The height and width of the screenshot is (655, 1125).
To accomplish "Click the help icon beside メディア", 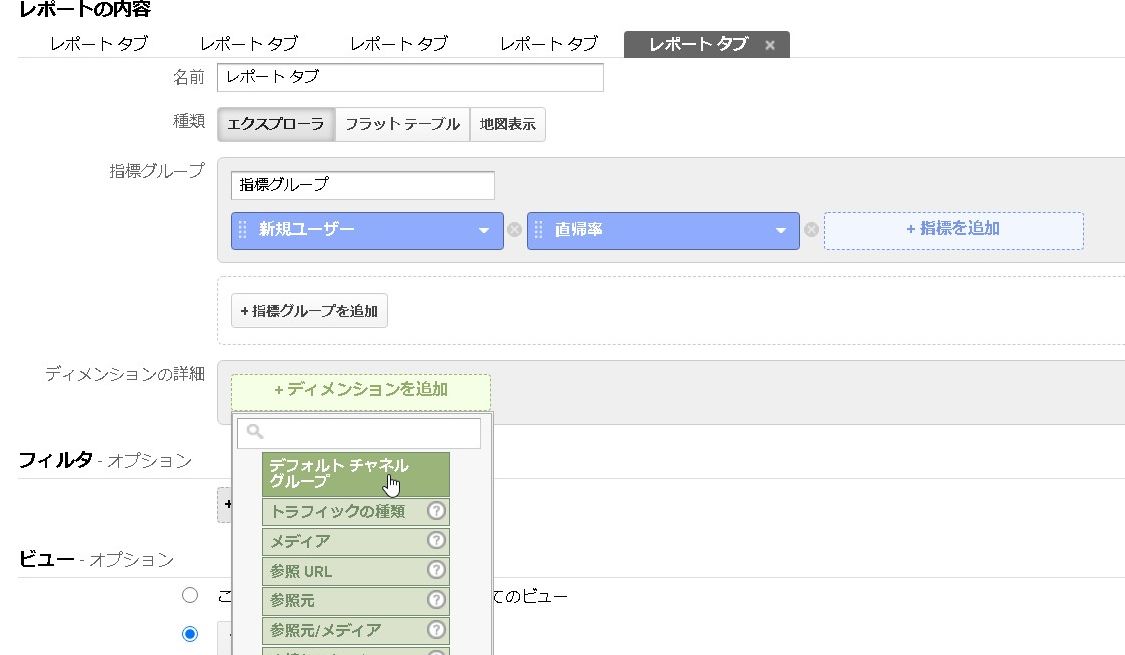I will pos(436,541).
